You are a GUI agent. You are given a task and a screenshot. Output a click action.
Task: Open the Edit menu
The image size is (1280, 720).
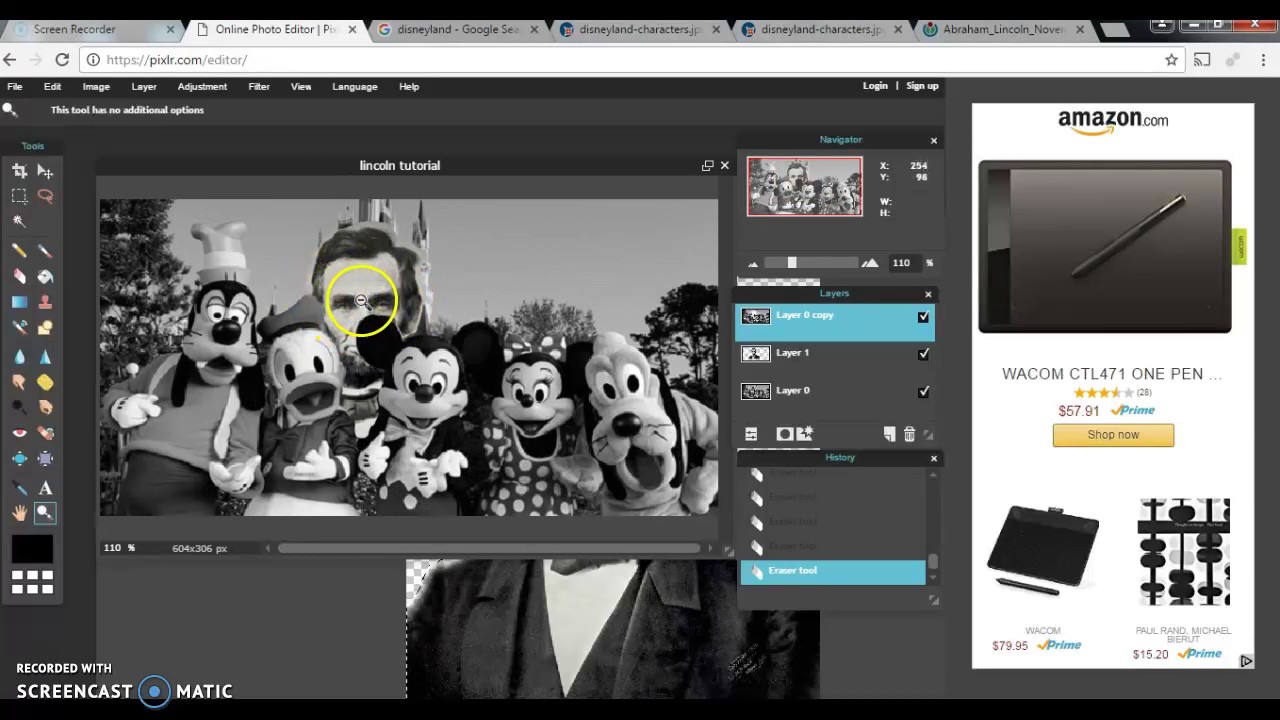pyautogui.click(x=52, y=87)
